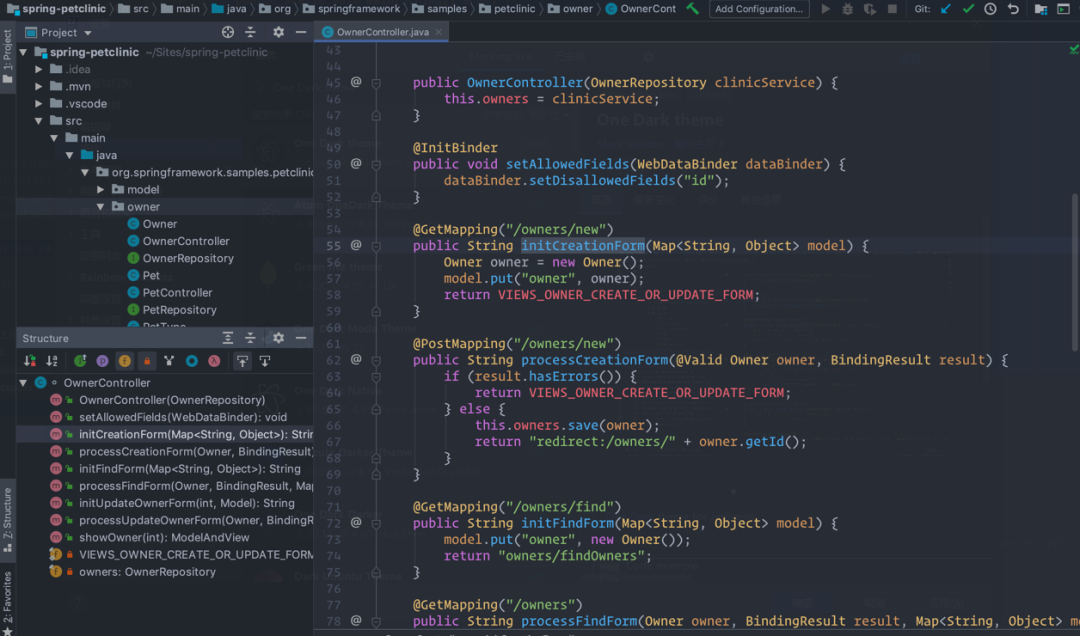The image size is (1080, 636).
Task: Select showOwner(int) in the Structure list
Action: click(164, 537)
